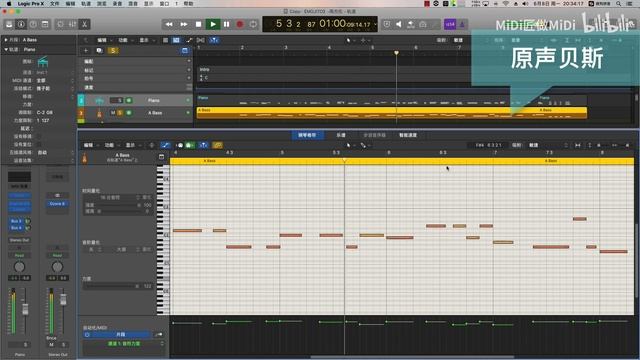Adjust the Stereo Out channel volume fader
This screenshot has width=640, height=360.
[63, 299]
